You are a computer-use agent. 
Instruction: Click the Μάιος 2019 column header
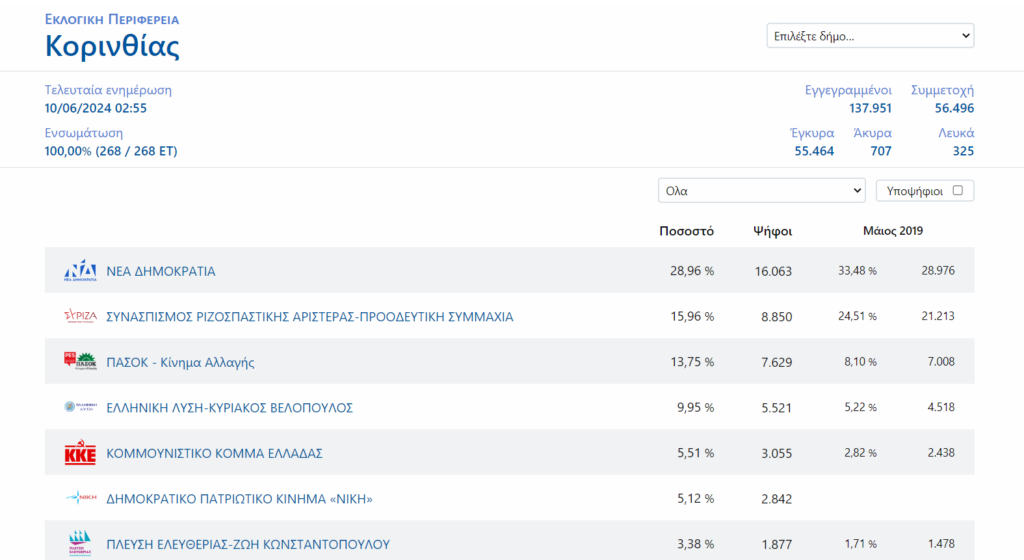893,230
